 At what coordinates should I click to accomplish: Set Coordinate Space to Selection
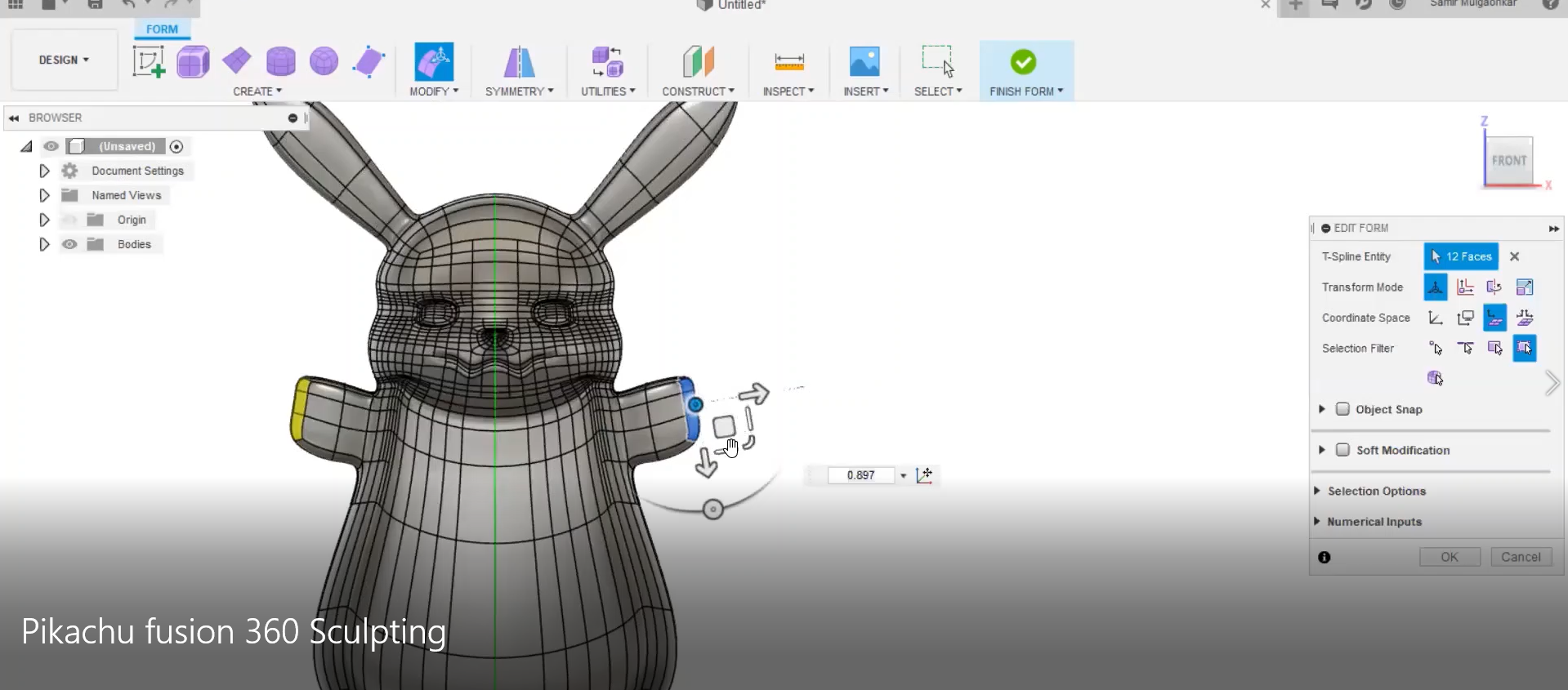1494,318
